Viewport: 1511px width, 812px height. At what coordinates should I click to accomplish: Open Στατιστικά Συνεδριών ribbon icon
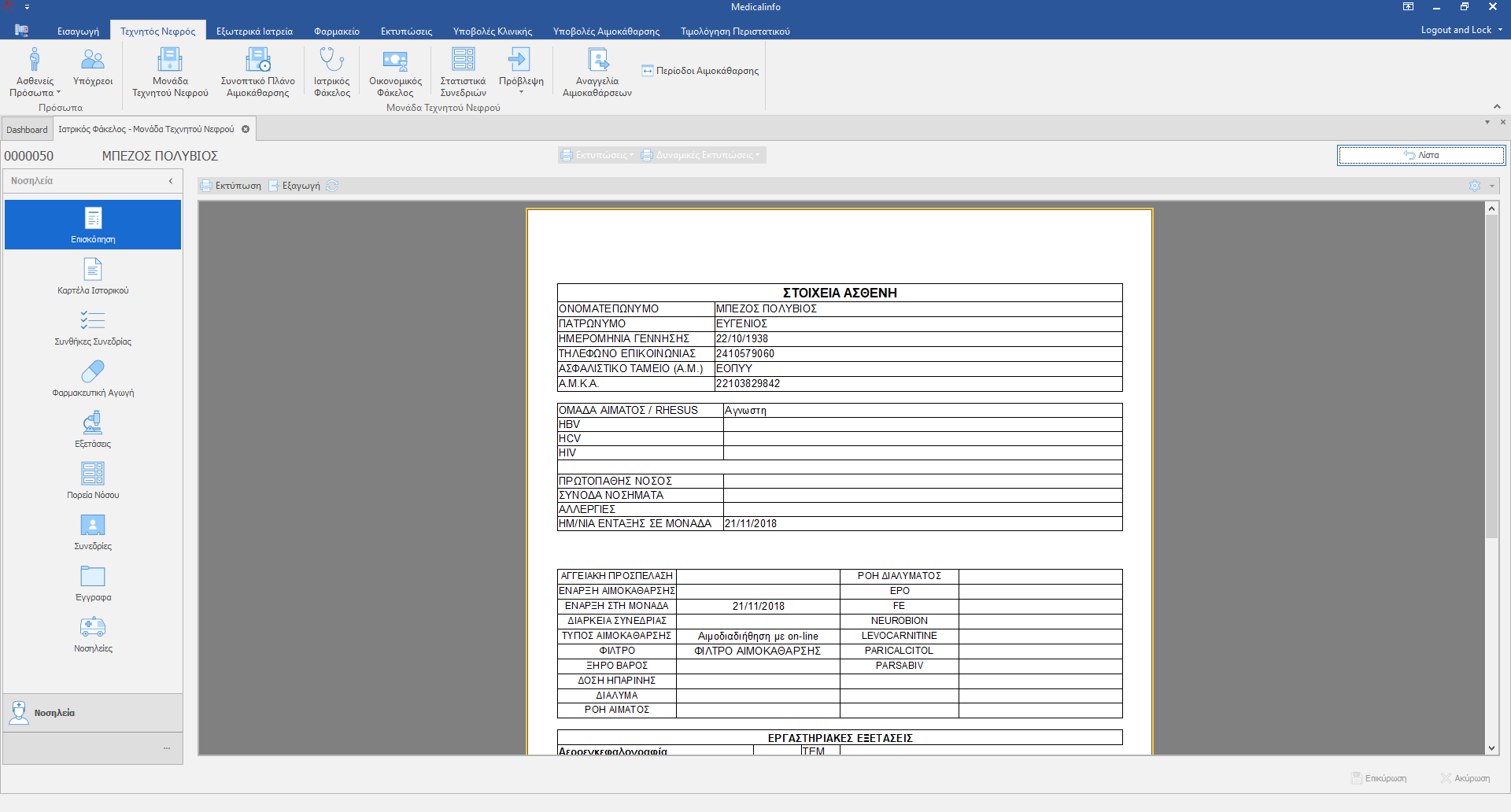pos(463,60)
